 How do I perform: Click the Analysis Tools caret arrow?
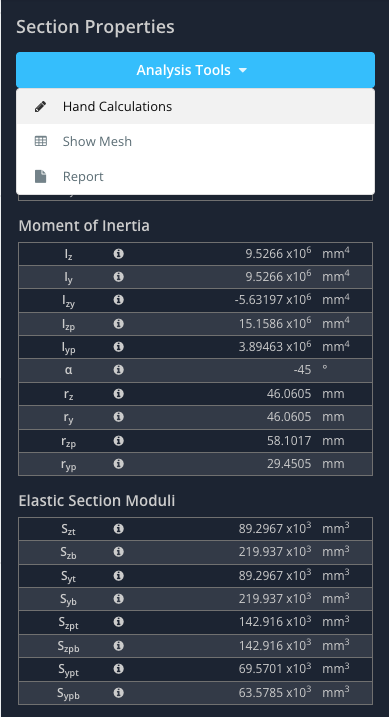click(x=243, y=70)
